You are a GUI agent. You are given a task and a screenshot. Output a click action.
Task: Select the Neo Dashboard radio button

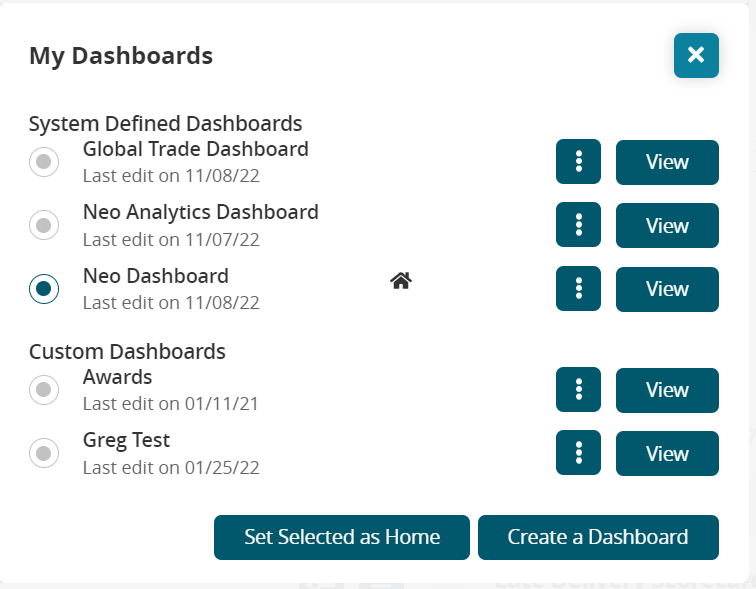(44, 289)
